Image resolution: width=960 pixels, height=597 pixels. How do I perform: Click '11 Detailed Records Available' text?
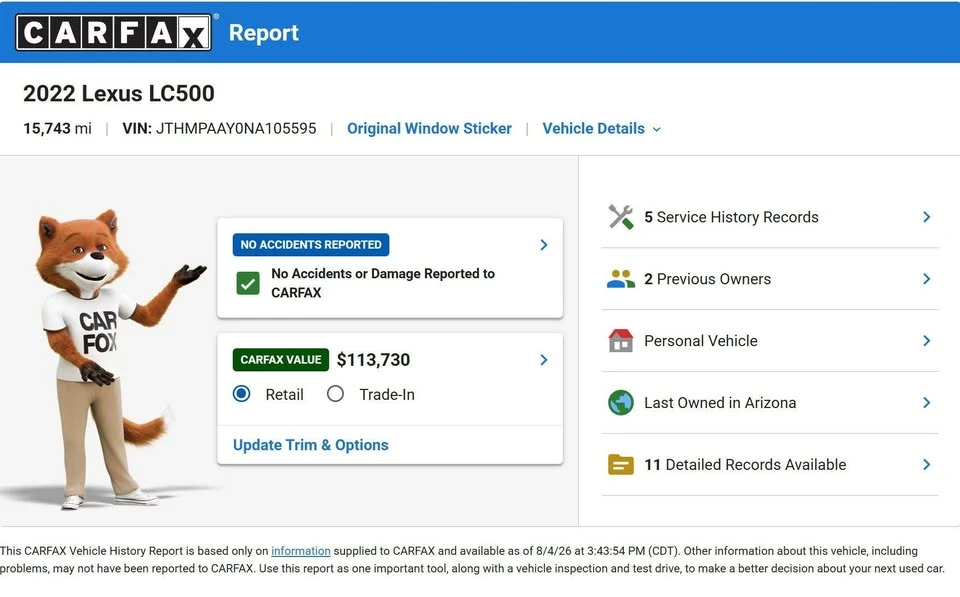pos(745,465)
